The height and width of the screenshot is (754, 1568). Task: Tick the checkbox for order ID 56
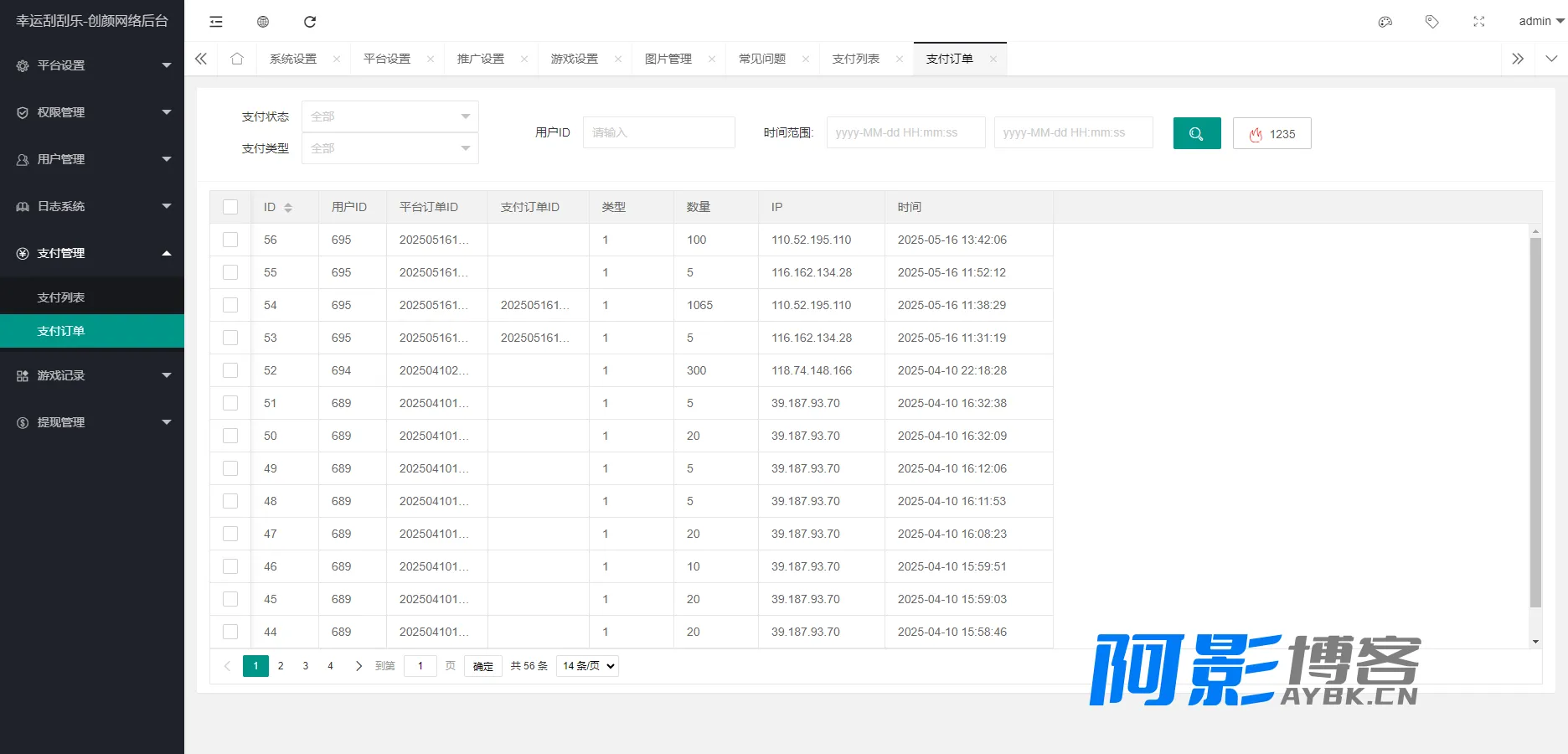[230, 240]
